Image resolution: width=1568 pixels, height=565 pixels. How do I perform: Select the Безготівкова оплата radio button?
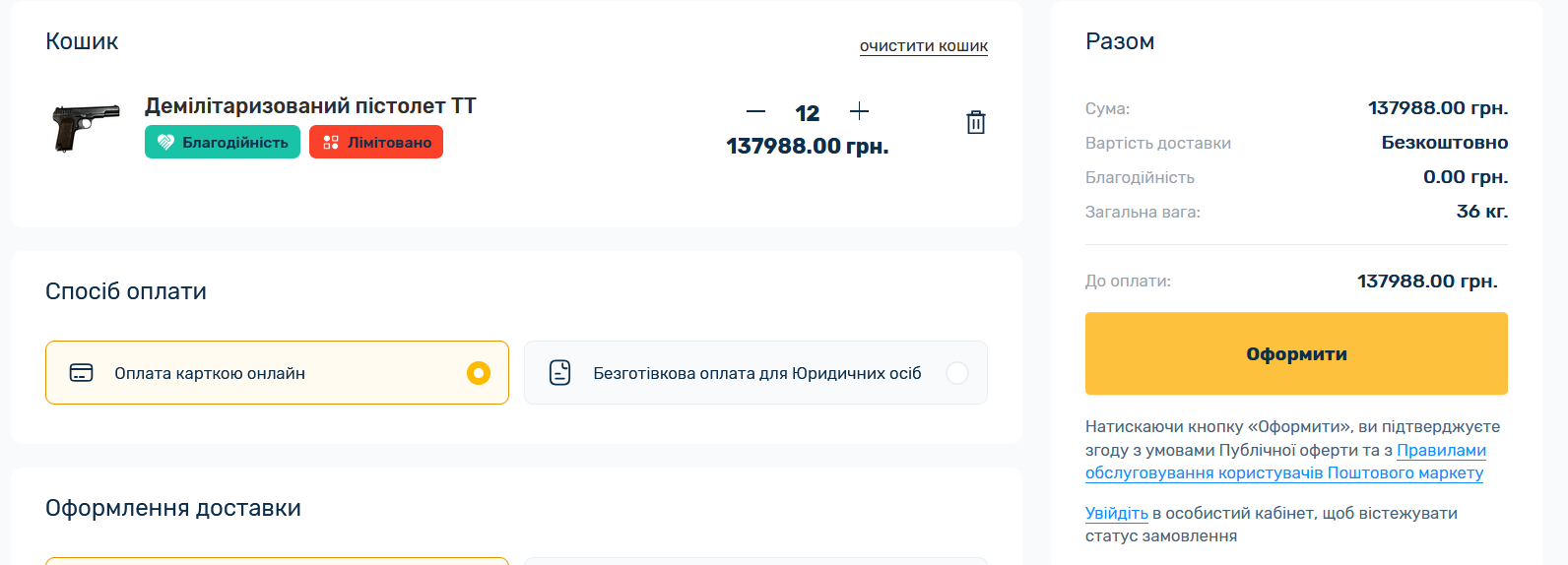coord(956,373)
